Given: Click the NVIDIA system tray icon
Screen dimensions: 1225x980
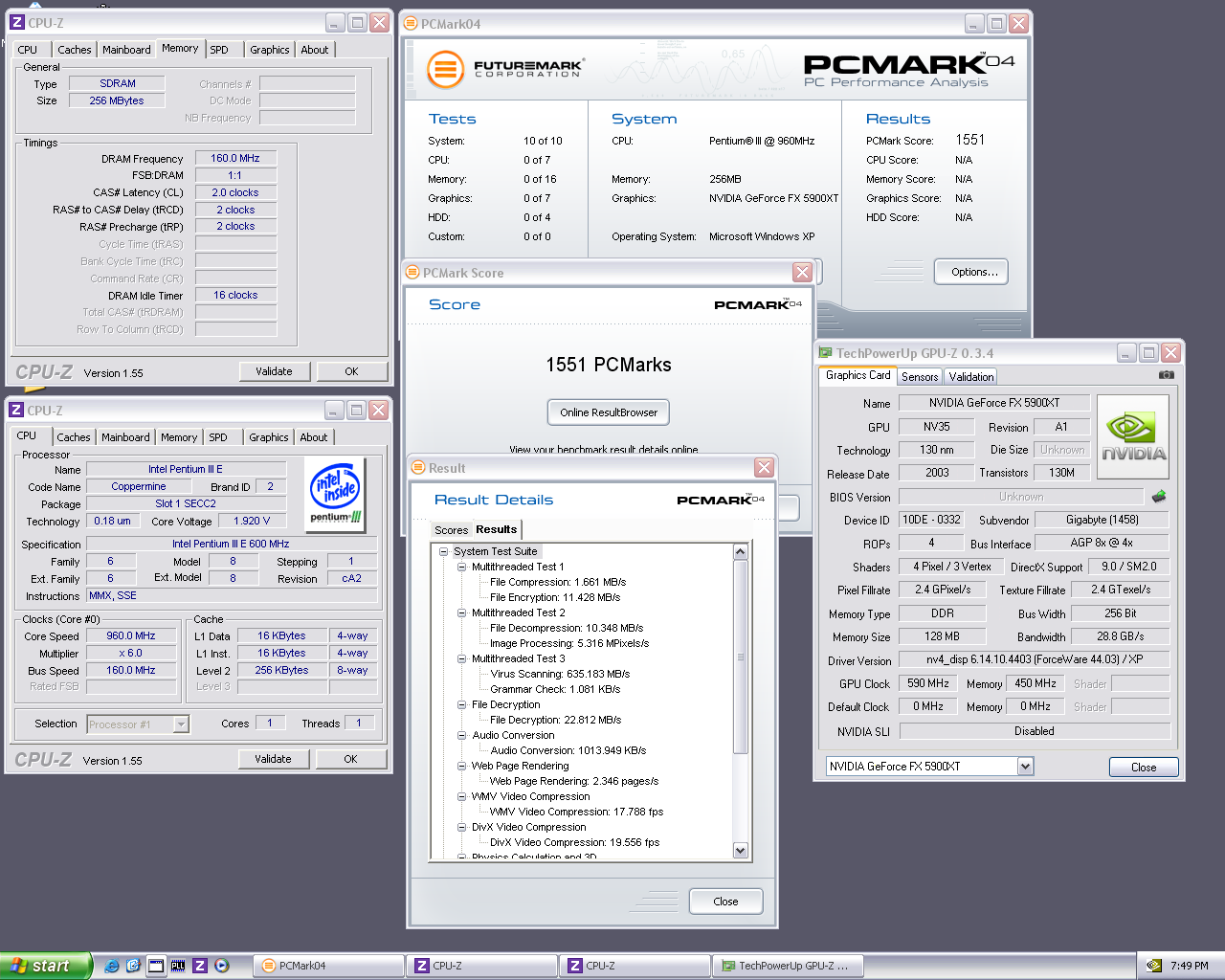Looking at the screenshot, I should (1155, 966).
